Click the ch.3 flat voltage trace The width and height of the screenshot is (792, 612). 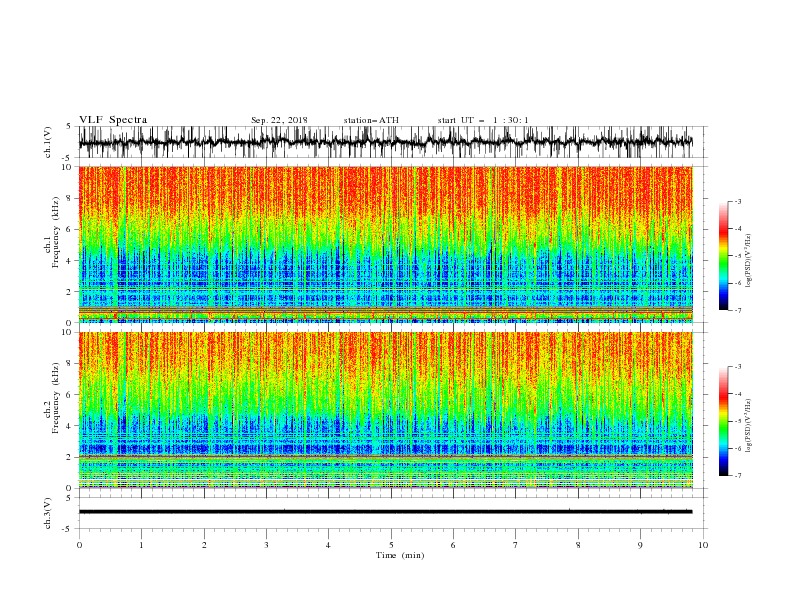pyautogui.click(x=386, y=512)
